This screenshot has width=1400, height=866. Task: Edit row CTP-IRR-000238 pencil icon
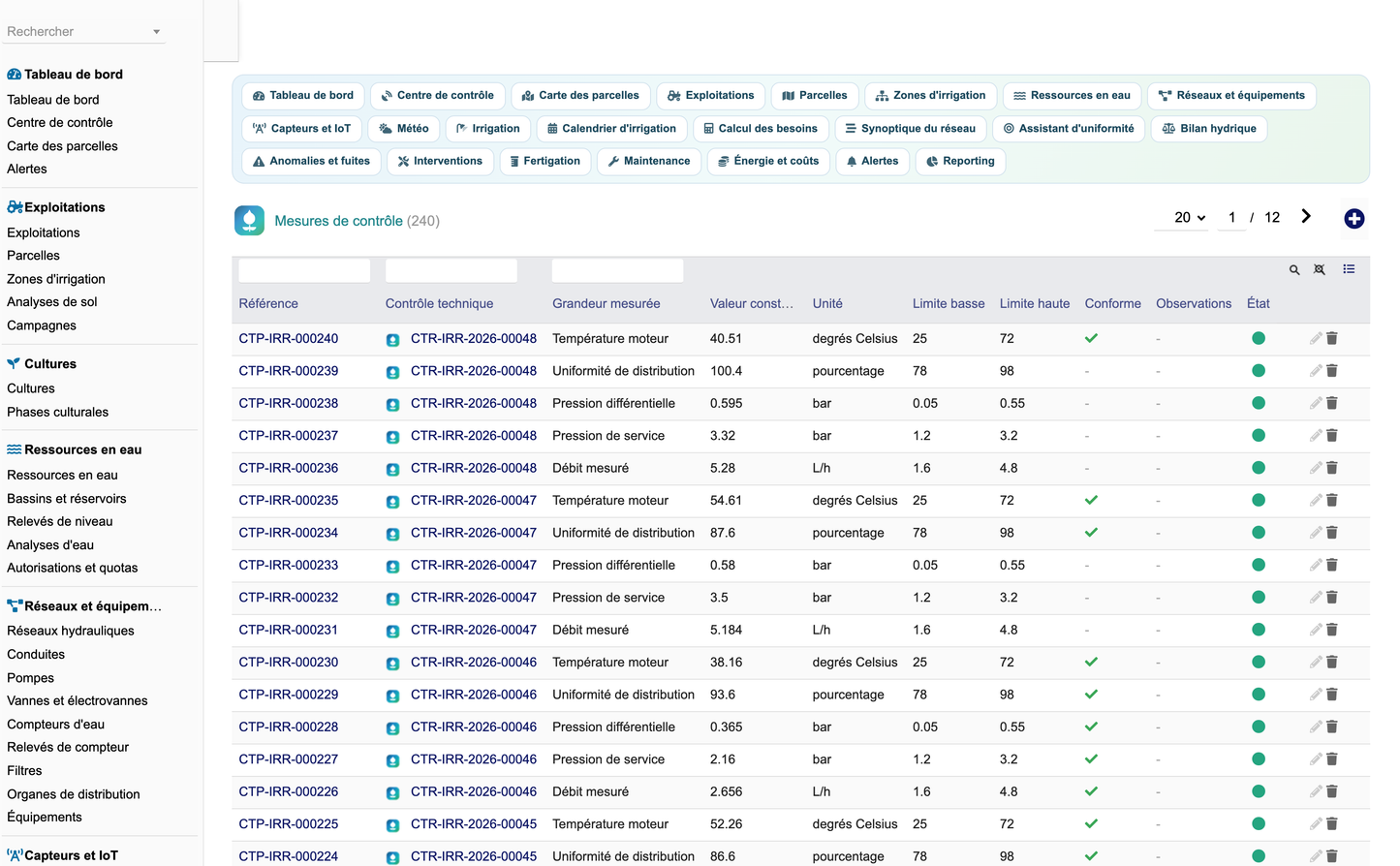click(1316, 403)
